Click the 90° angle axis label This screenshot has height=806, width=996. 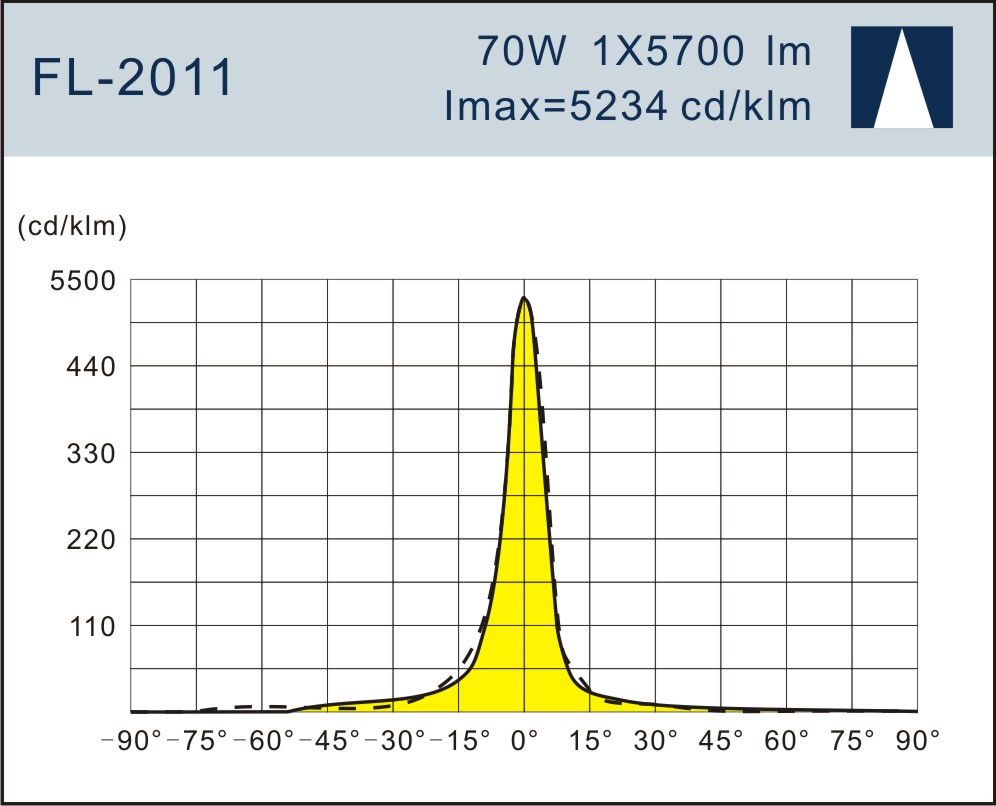918,742
